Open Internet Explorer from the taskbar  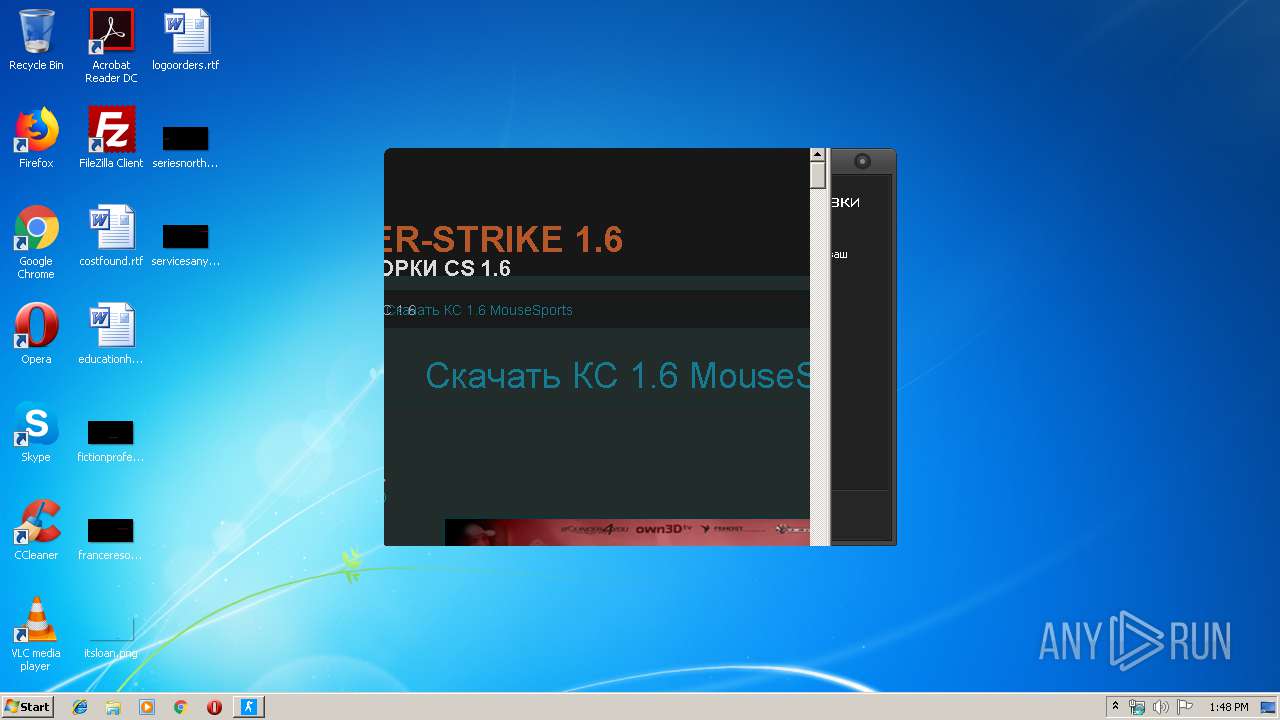[80, 707]
